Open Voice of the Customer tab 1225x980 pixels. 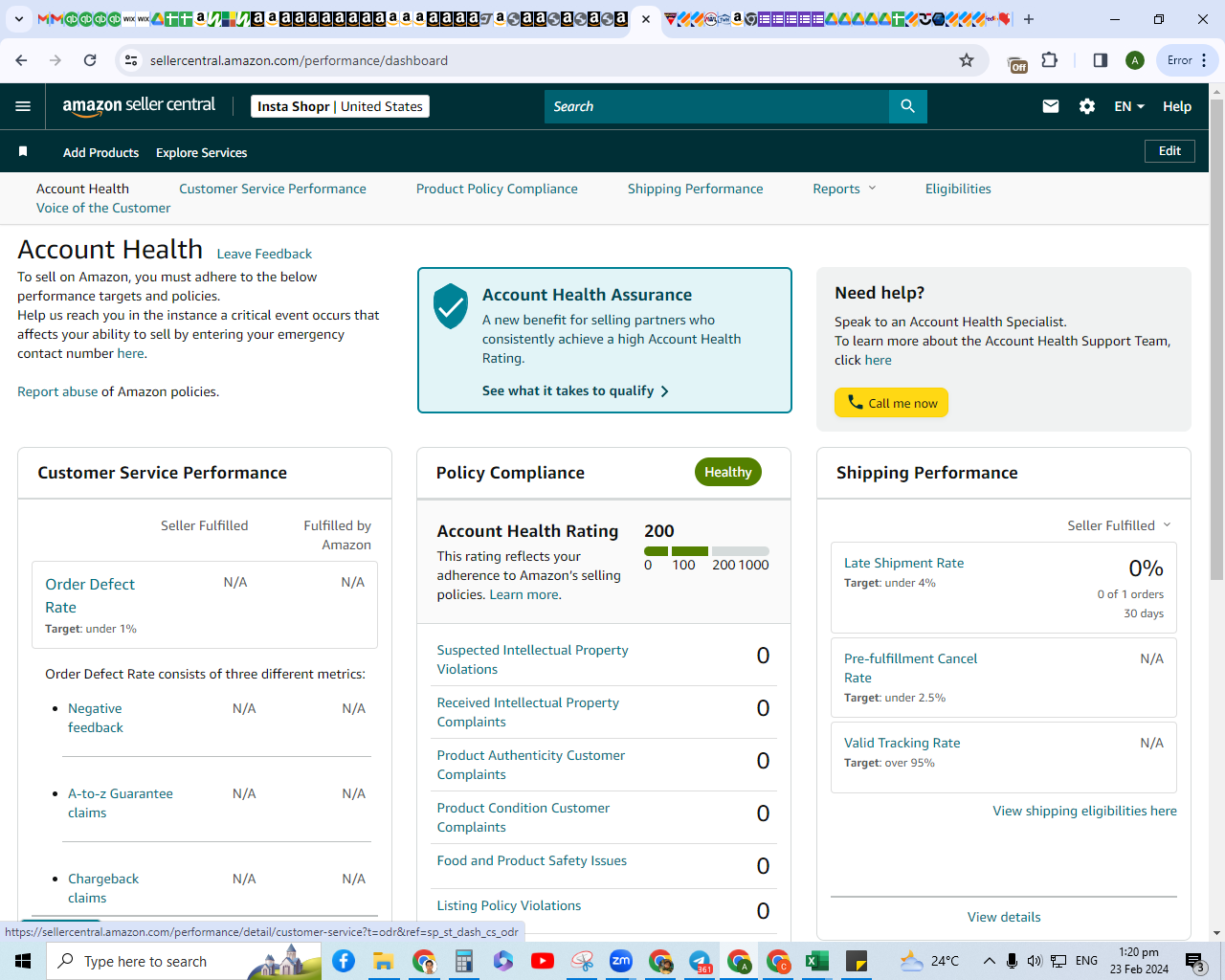coord(103,208)
